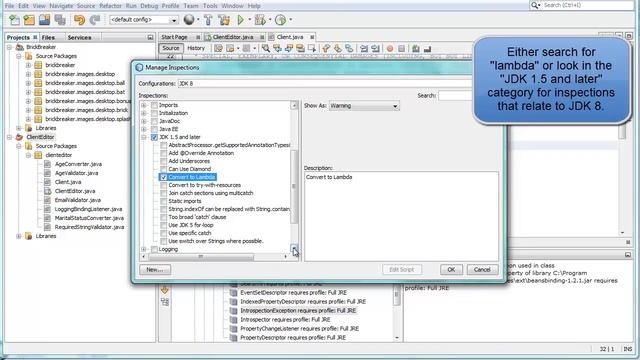
Task: Collapse the JDK 1.5 and later node
Action: pos(144,137)
